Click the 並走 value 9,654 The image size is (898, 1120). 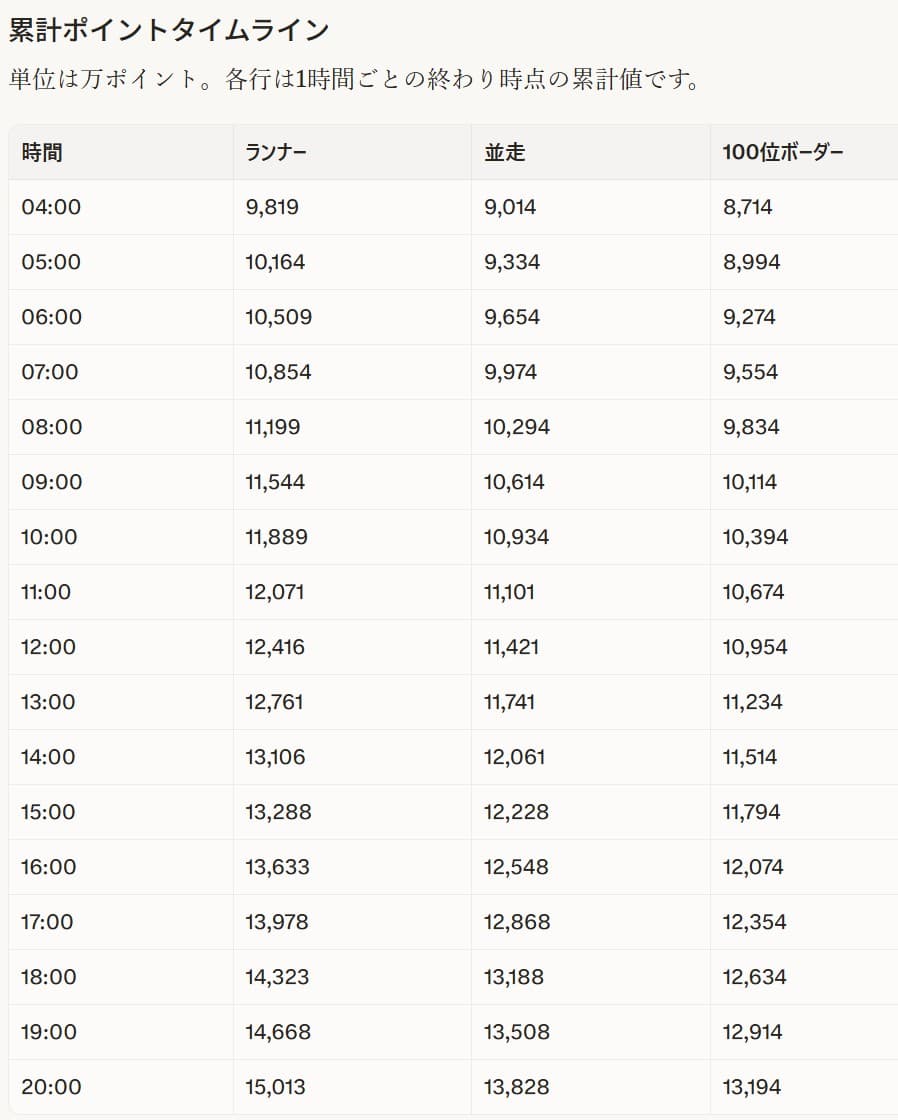pyautogui.click(x=512, y=318)
